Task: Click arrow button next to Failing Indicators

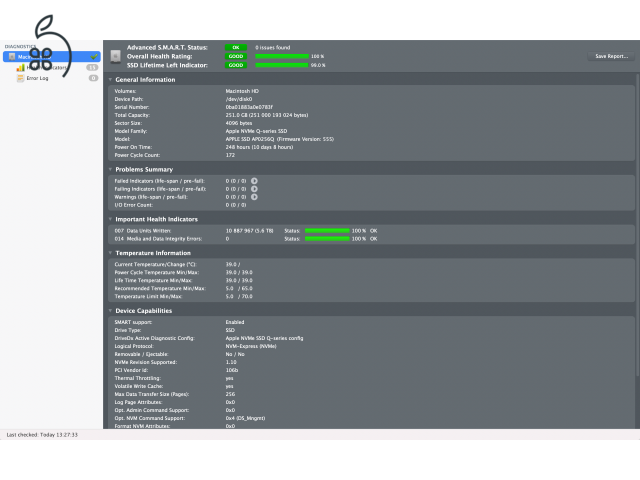Action: pos(254,189)
